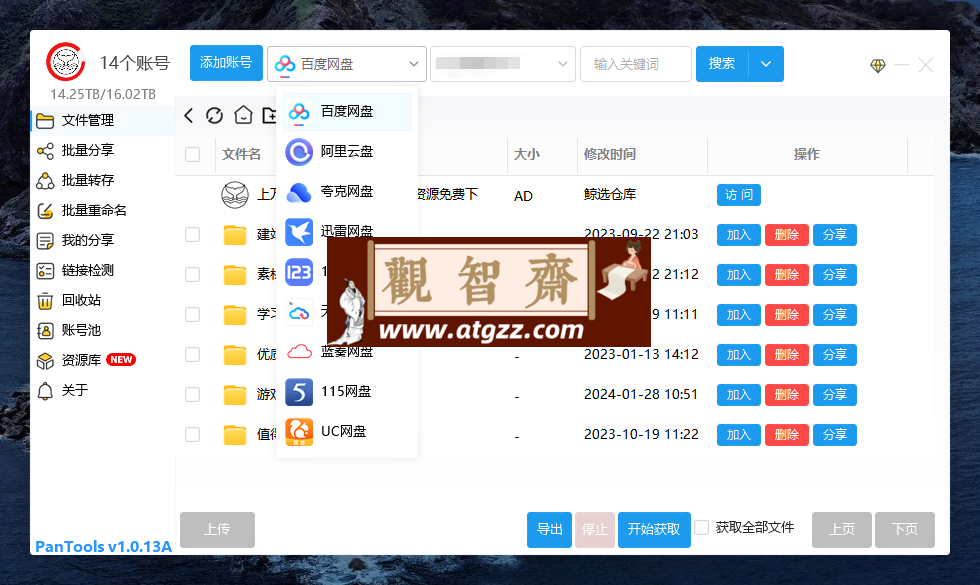Refresh the file list

214,115
